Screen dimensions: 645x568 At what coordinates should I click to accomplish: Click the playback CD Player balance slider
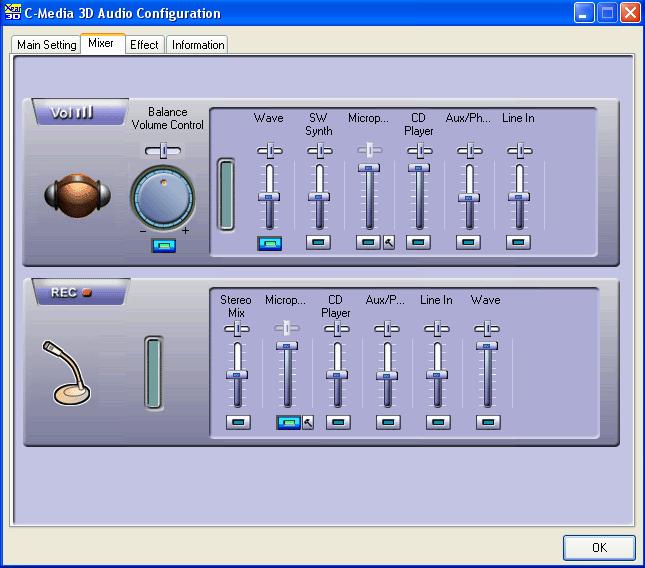(x=420, y=151)
